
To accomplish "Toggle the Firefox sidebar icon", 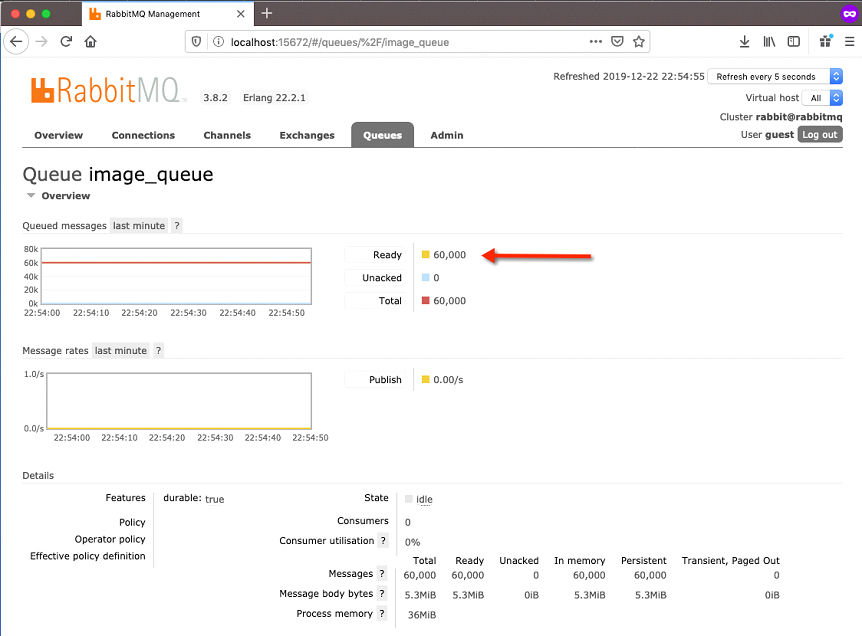I will tap(792, 41).
